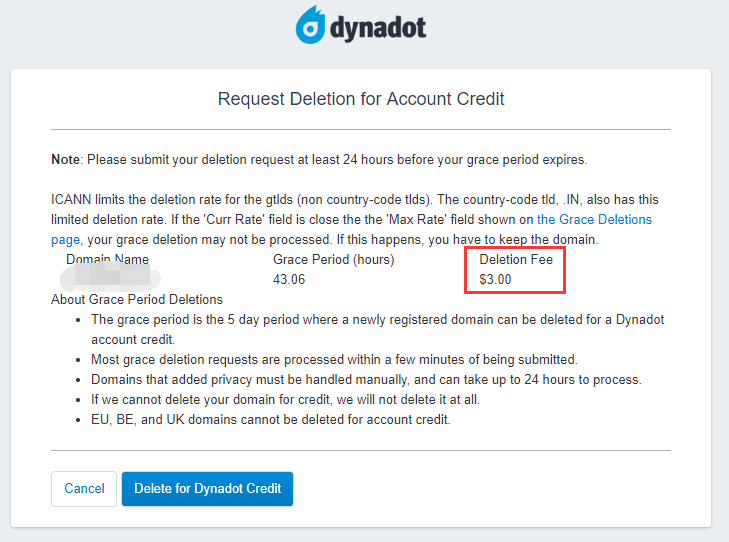Click the Dynadot flame logo icon
Viewport: 729px width, 542px height.
[310, 25]
